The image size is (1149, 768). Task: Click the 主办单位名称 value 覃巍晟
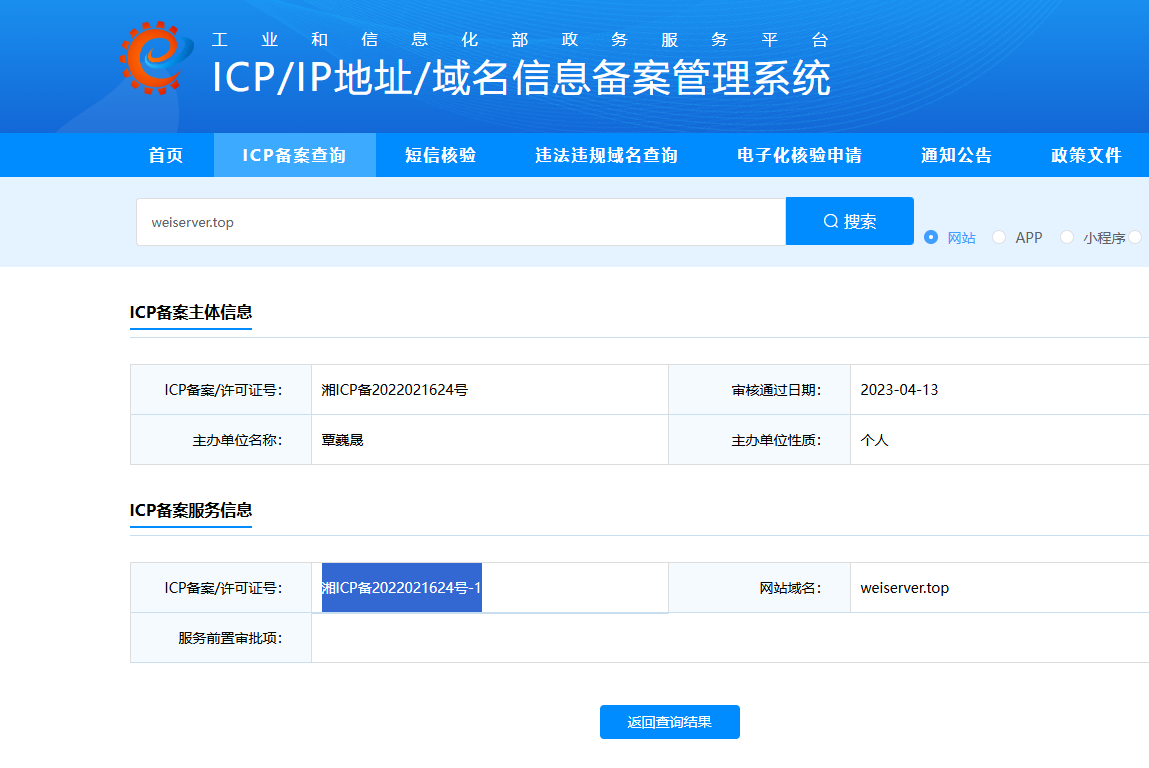pyautogui.click(x=341, y=439)
